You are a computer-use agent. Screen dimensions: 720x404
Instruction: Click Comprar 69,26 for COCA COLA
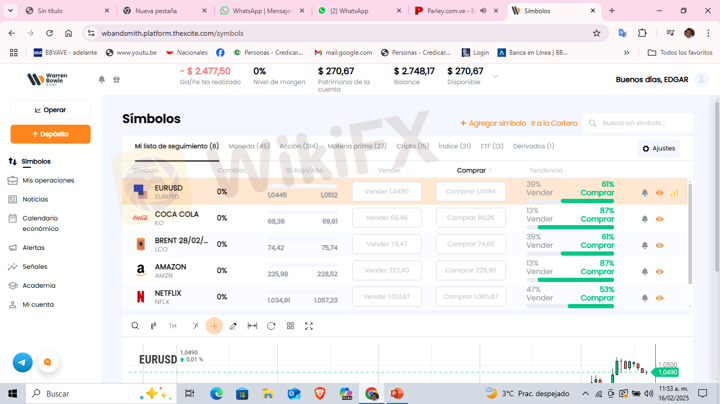pyautogui.click(x=471, y=218)
